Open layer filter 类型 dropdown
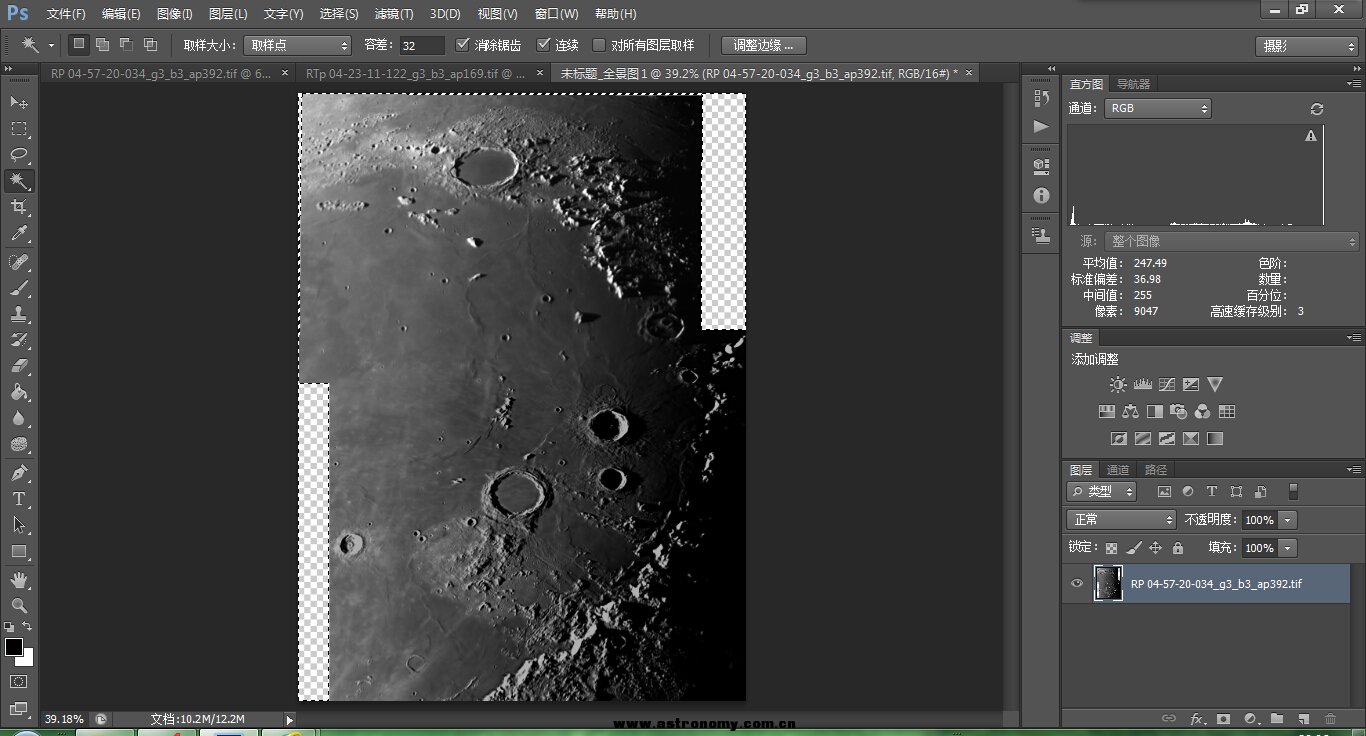Image resolution: width=1366 pixels, height=736 pixels. pos(1102,492)
